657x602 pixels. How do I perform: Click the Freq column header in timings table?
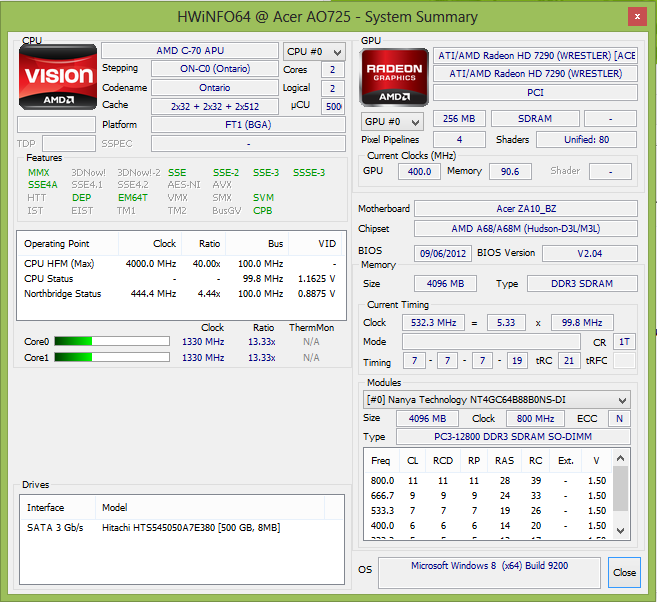(x=381, y=460)
